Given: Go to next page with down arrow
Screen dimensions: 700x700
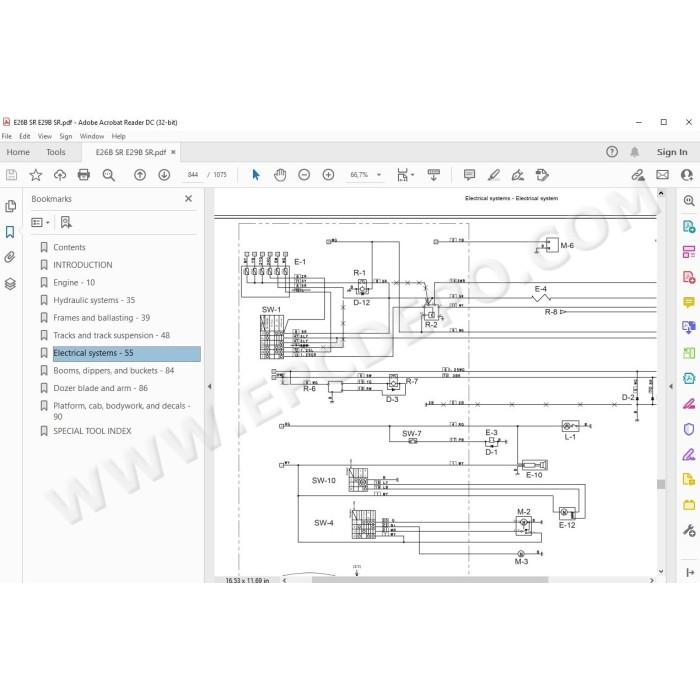Looking at the screenshot, I should (164, 175).
